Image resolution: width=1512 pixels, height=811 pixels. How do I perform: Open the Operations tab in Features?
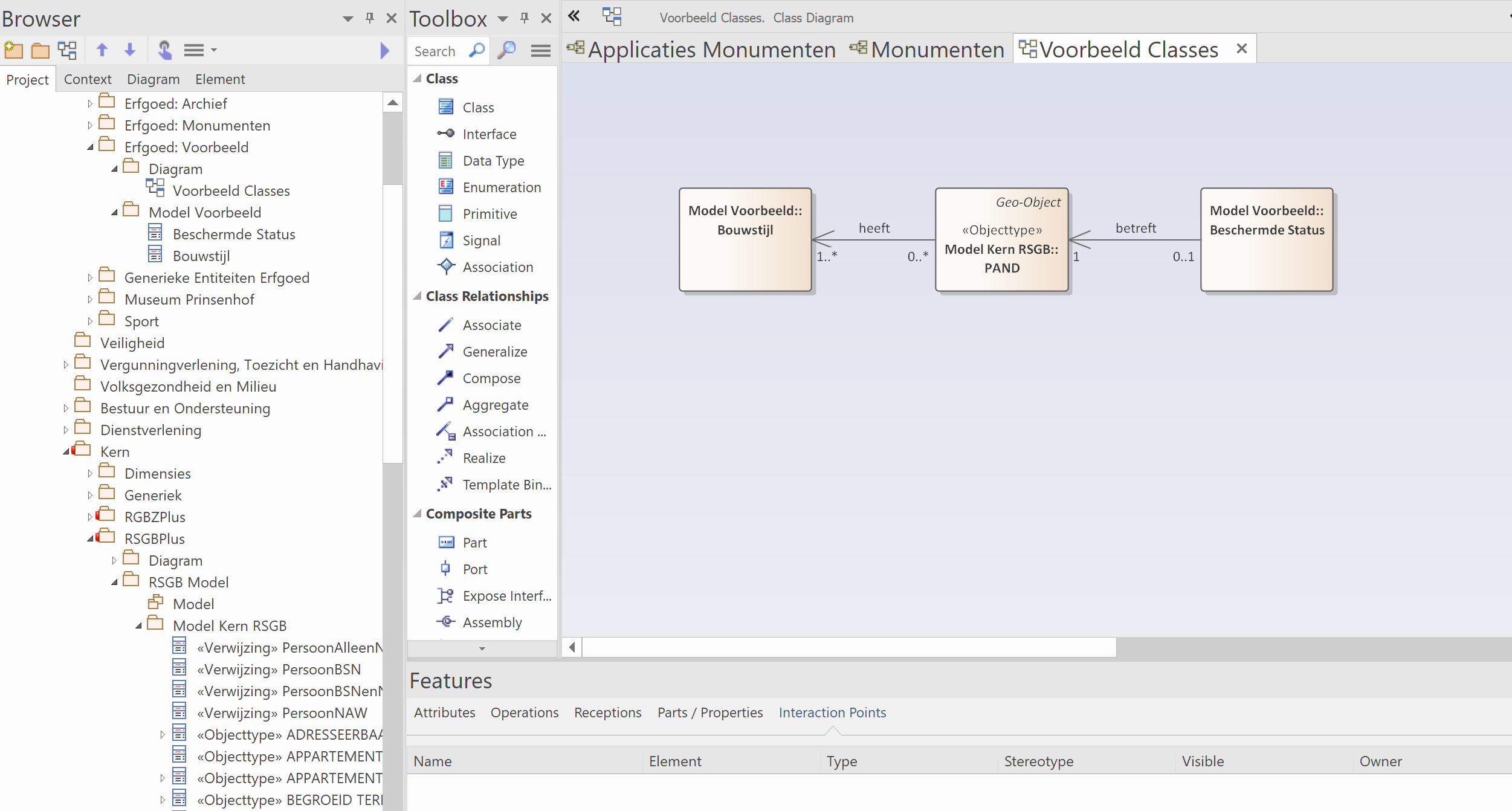[524, 712]
